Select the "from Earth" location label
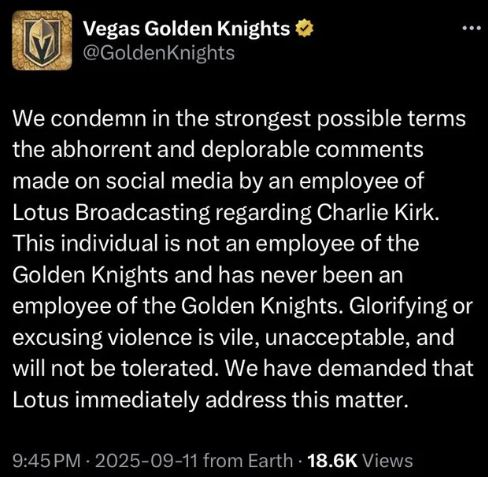 [248, 461]
